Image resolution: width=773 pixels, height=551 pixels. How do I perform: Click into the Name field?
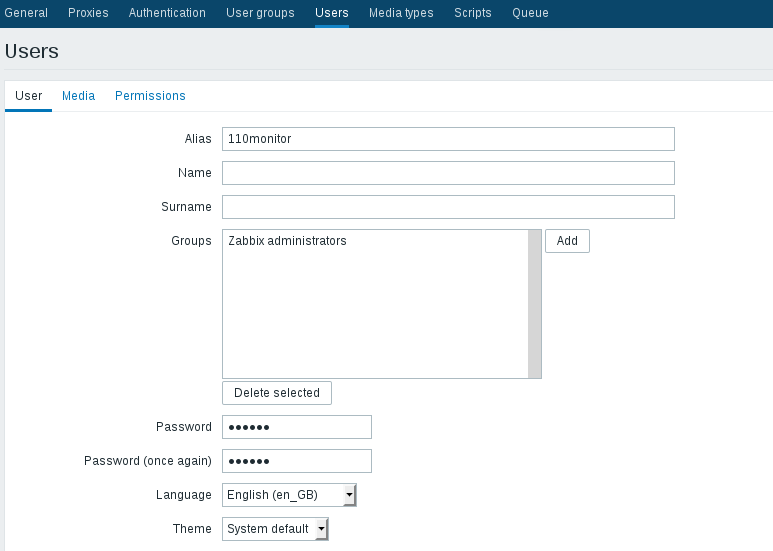point(448,173)
